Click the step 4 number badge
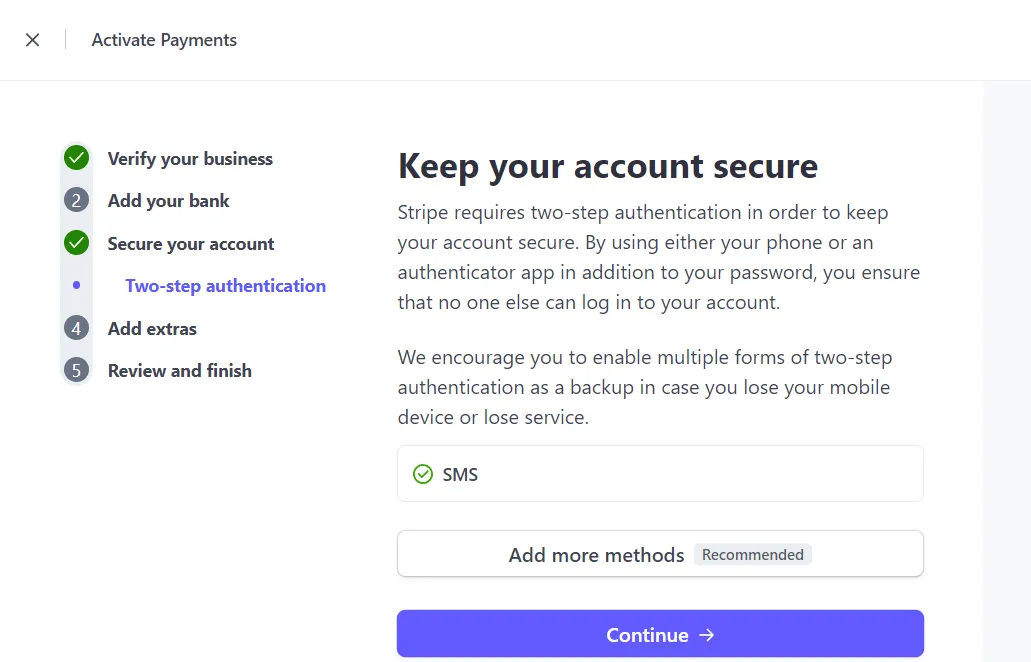This screenshot has width=1031, height=662. 76,328
